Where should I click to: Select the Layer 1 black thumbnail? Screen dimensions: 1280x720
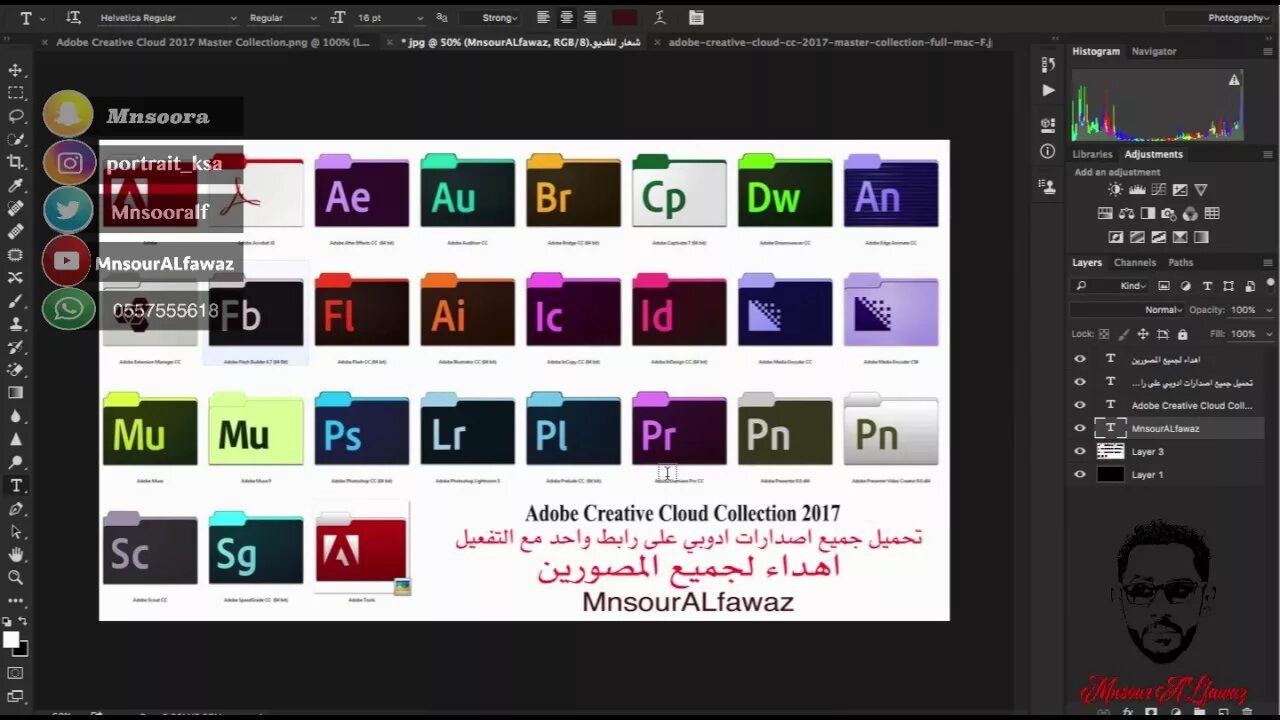click(x=1110, y=474)
